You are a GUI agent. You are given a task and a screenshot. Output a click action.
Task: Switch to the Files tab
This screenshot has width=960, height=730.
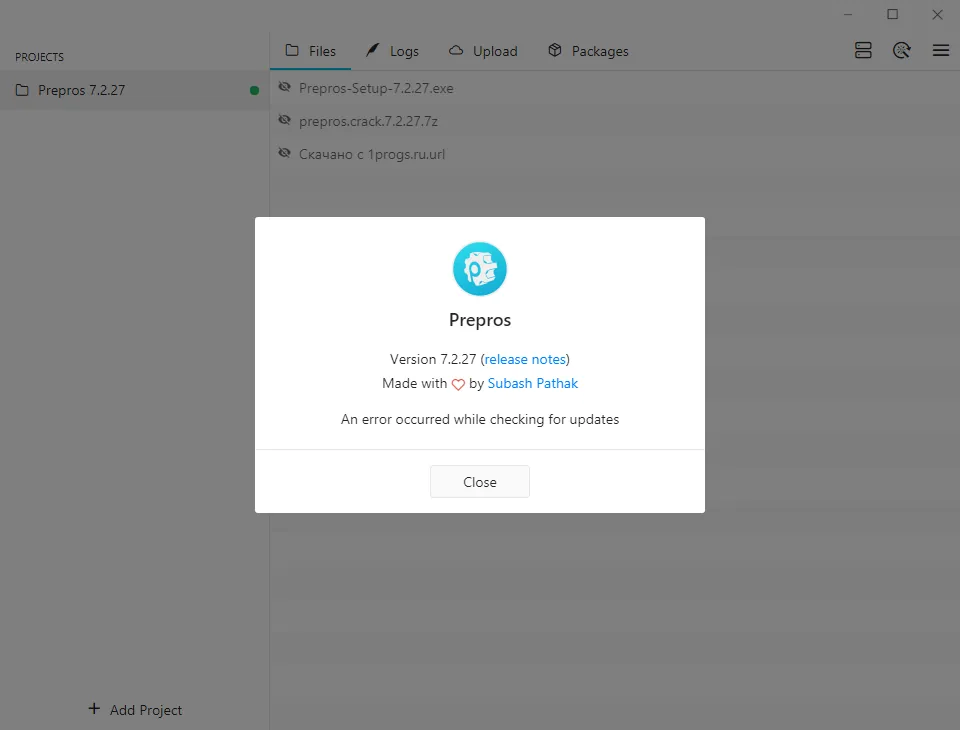click(x=310, y=51)
